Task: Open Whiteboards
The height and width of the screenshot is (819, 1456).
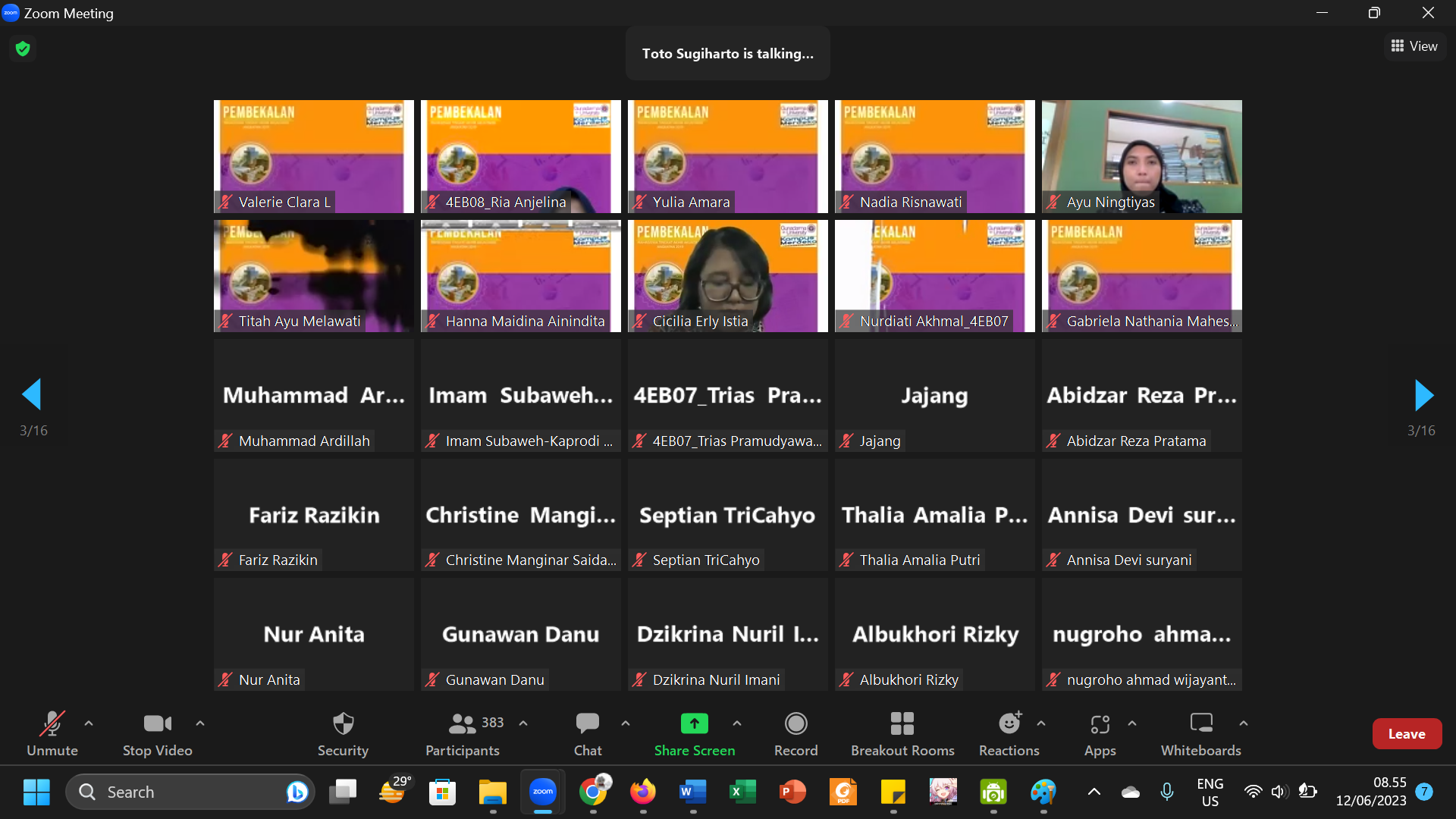Action: (1201, 733)
